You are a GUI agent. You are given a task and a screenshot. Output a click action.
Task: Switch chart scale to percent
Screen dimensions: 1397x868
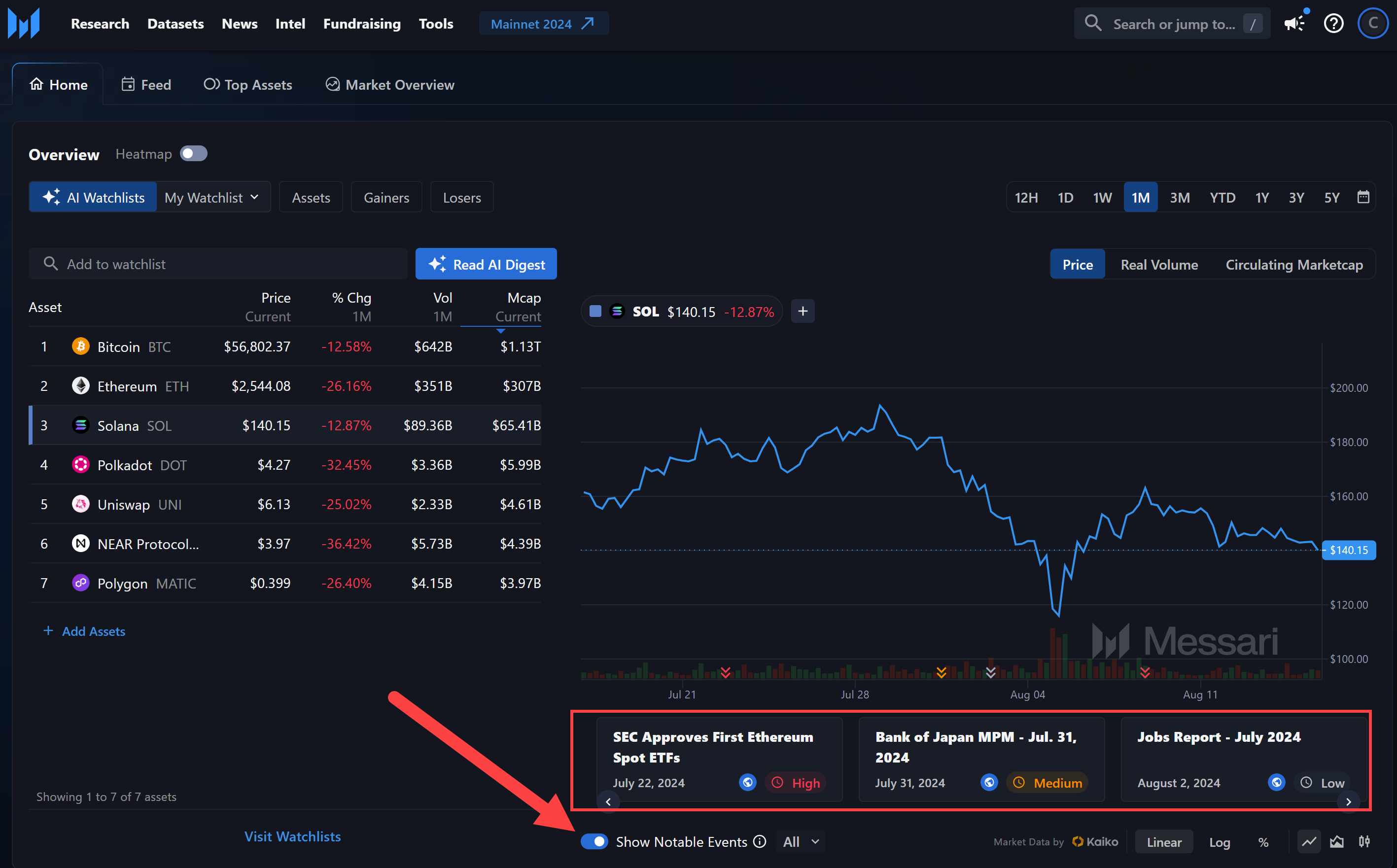(x=1263, y=842)
